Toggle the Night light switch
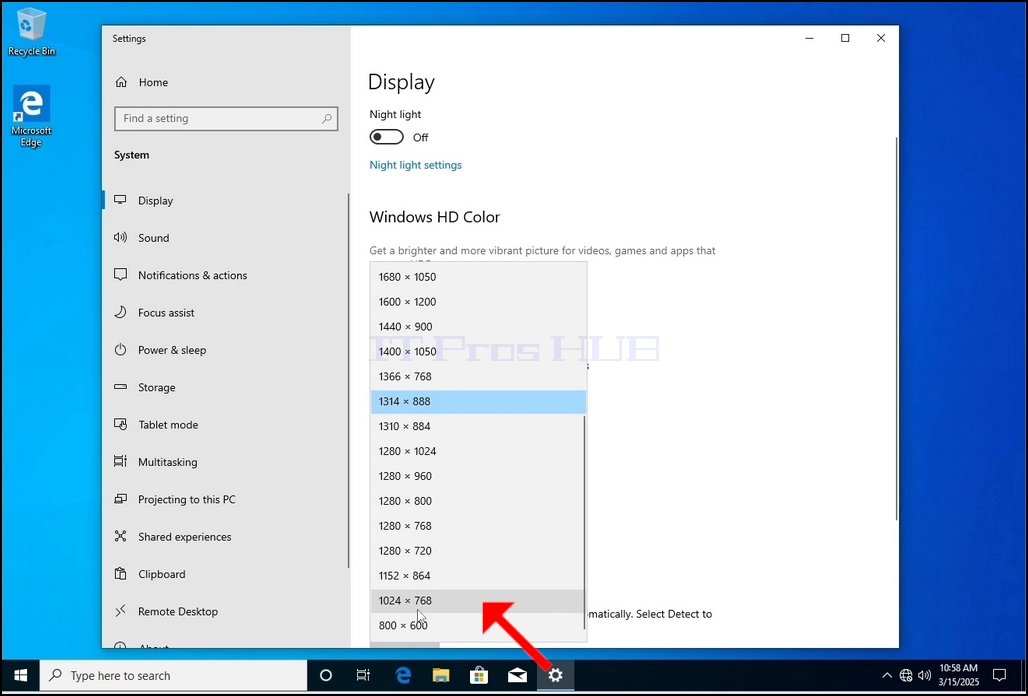Screen dimensions: 1028x696 (x=386, y=137)
